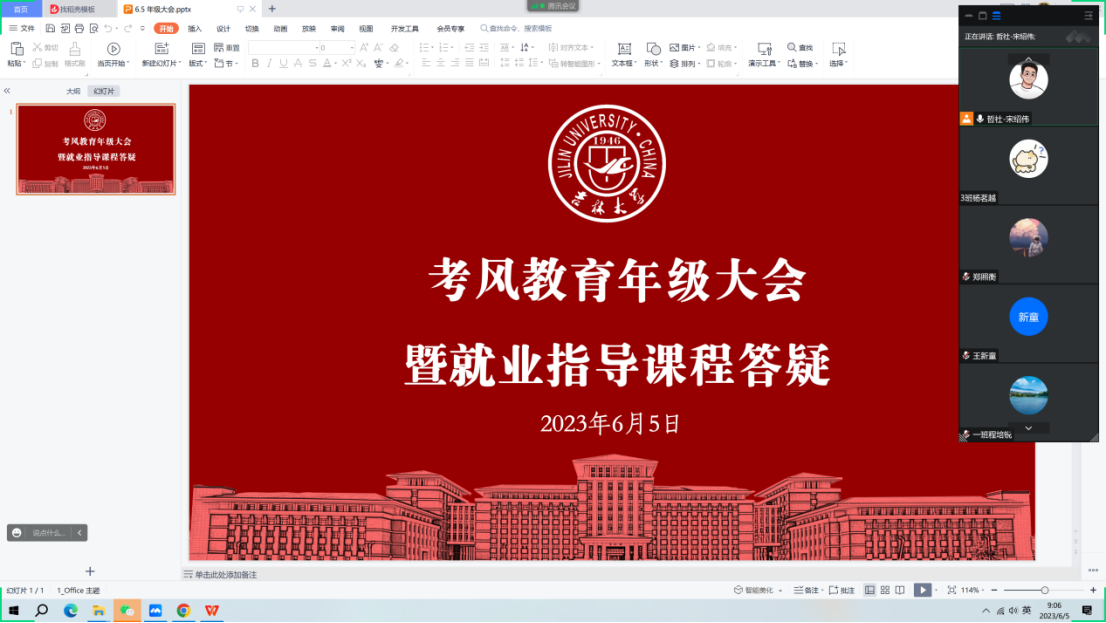Open WPS Office from the Windows taskbar
The image size is (1106, 623).
pyautogui.click(x=212, y=610)
